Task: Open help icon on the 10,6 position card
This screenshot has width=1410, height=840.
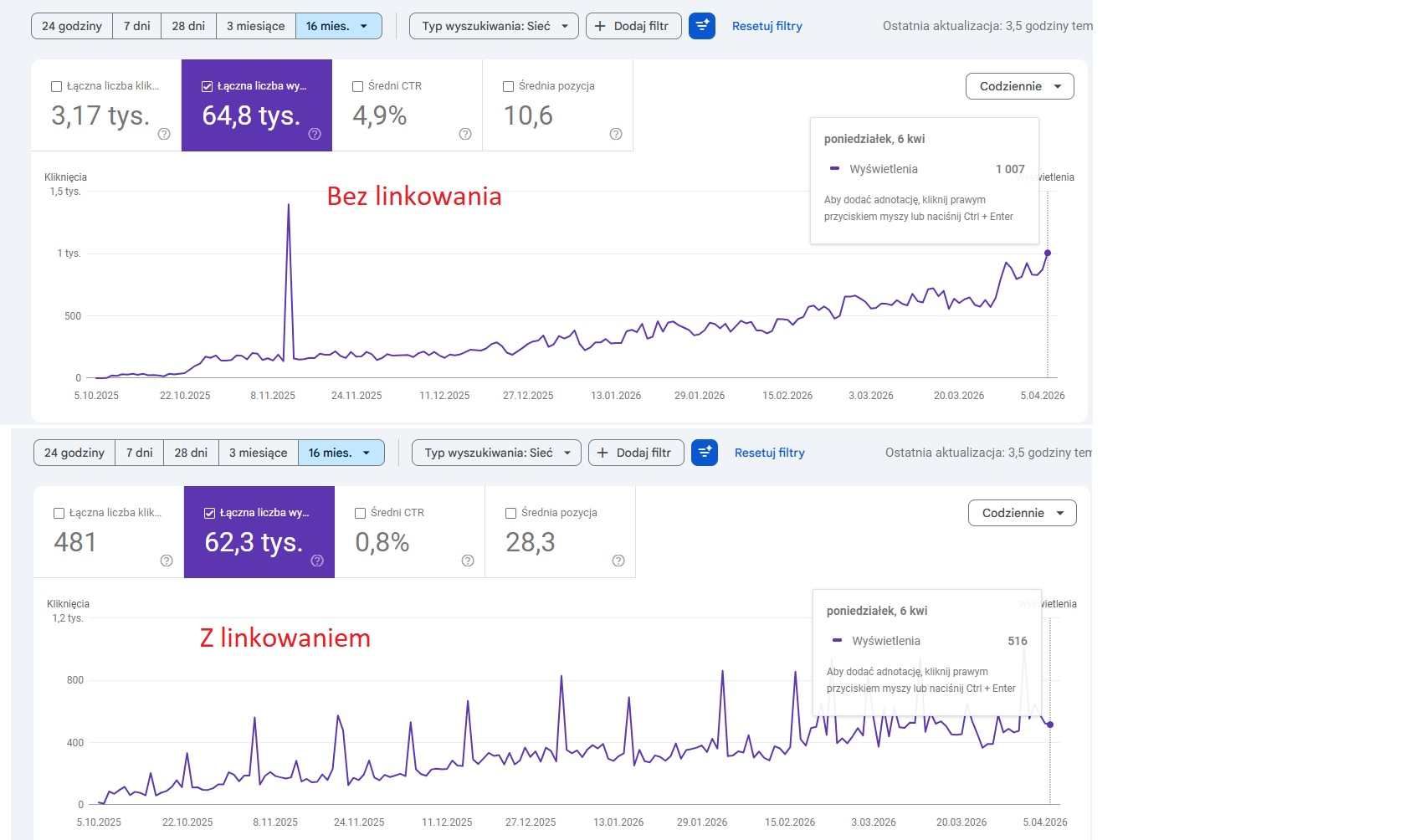Action: 616,134
